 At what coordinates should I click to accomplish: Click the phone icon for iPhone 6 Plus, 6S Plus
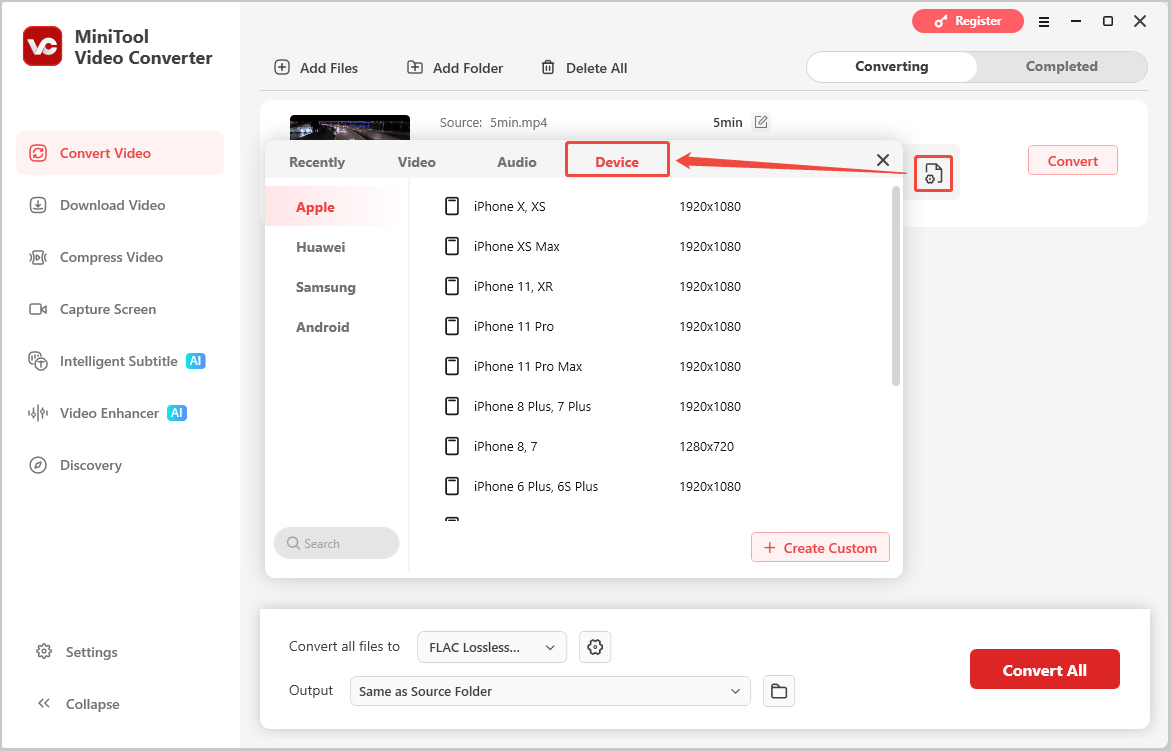(x=452, y=486)
